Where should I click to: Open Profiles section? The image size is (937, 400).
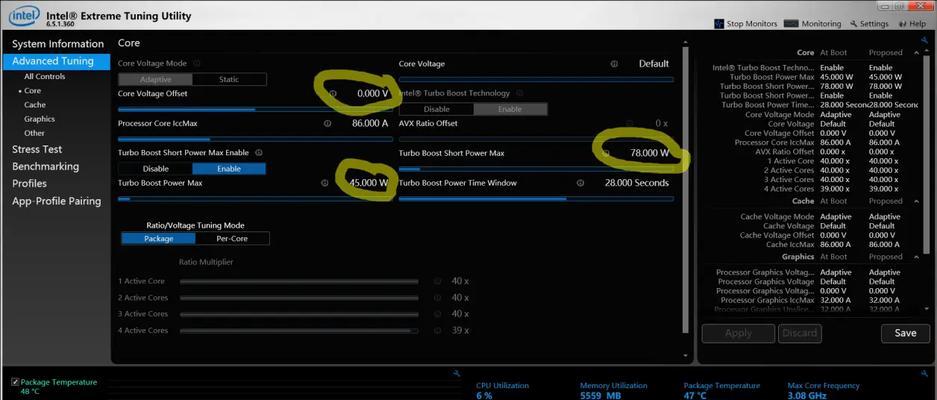point(29,184)
